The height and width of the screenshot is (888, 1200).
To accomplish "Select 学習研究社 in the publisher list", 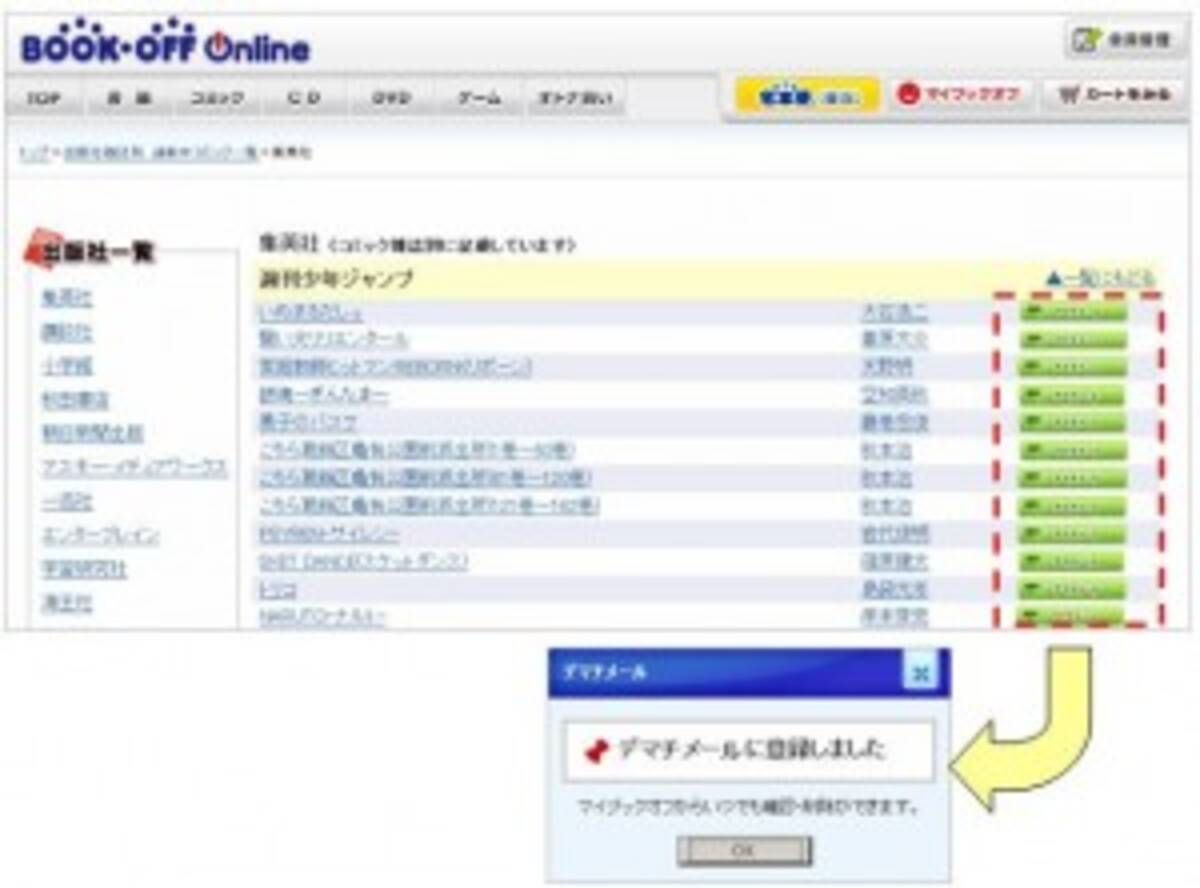I will [x=85, y=570].
